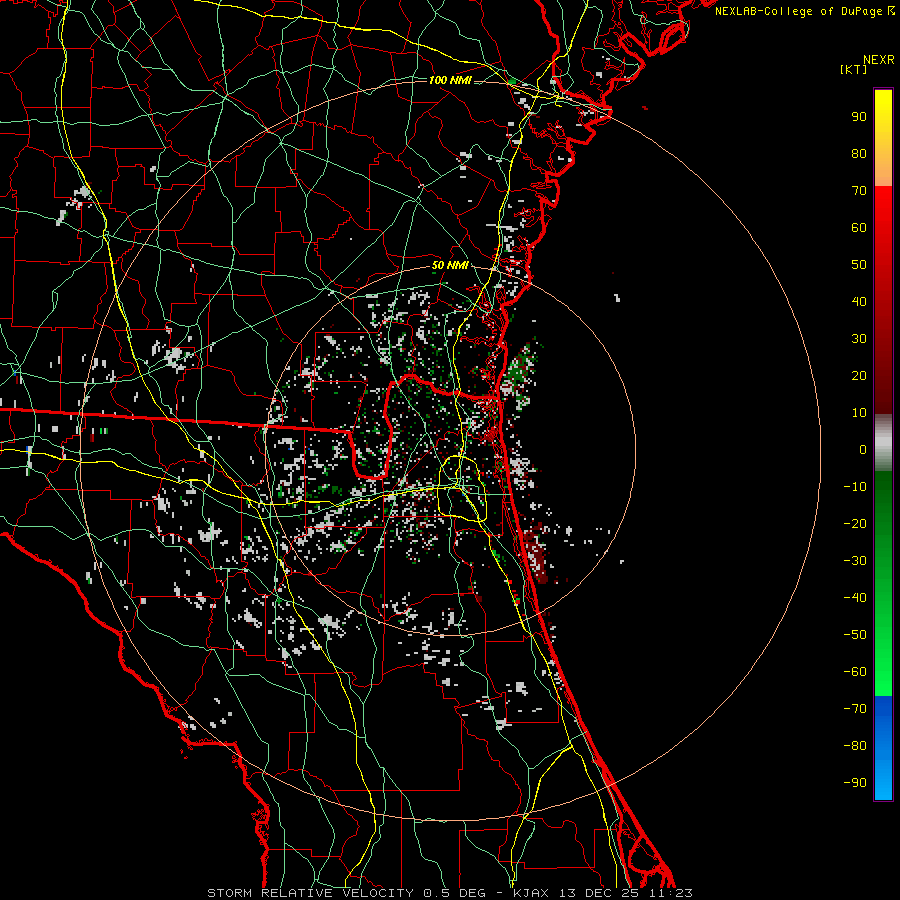Screen dimensions: 900x900
Task: Click the -40 knots scale label
Action: tap(855, 598)
